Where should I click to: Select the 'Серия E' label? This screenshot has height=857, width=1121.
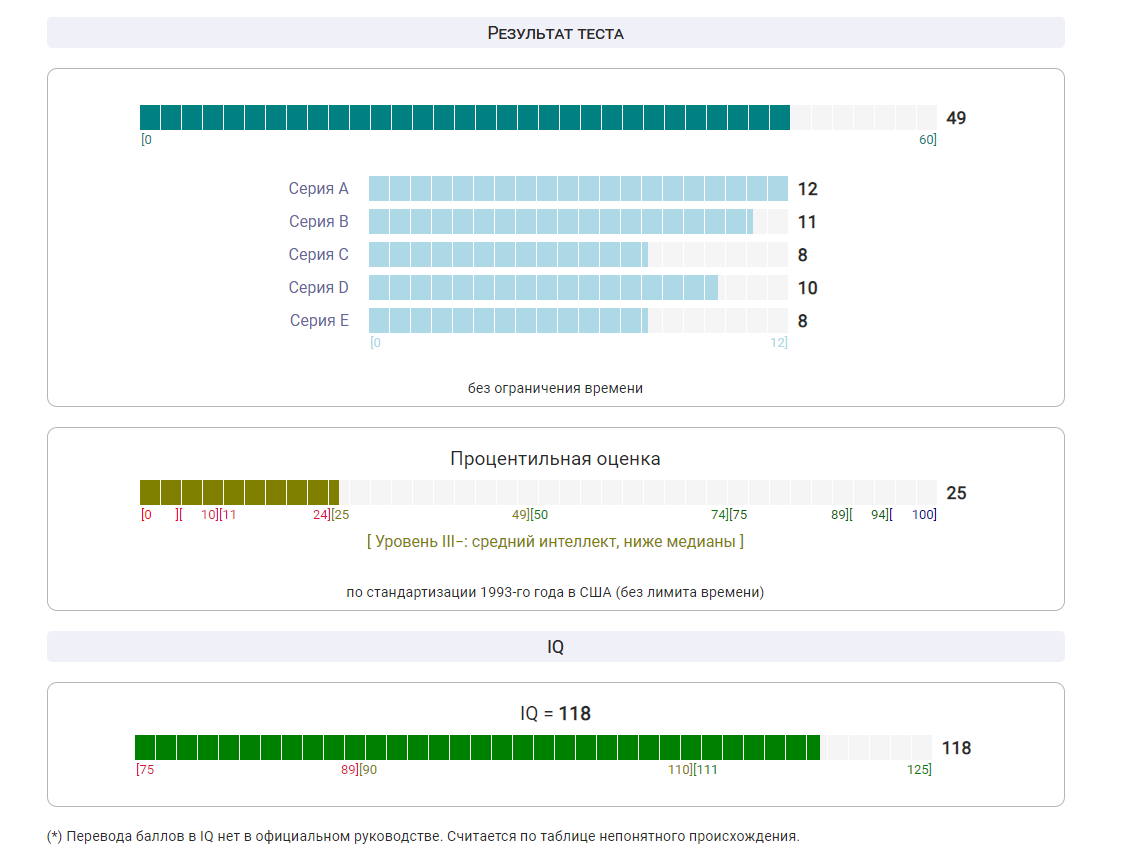(319, 321)
